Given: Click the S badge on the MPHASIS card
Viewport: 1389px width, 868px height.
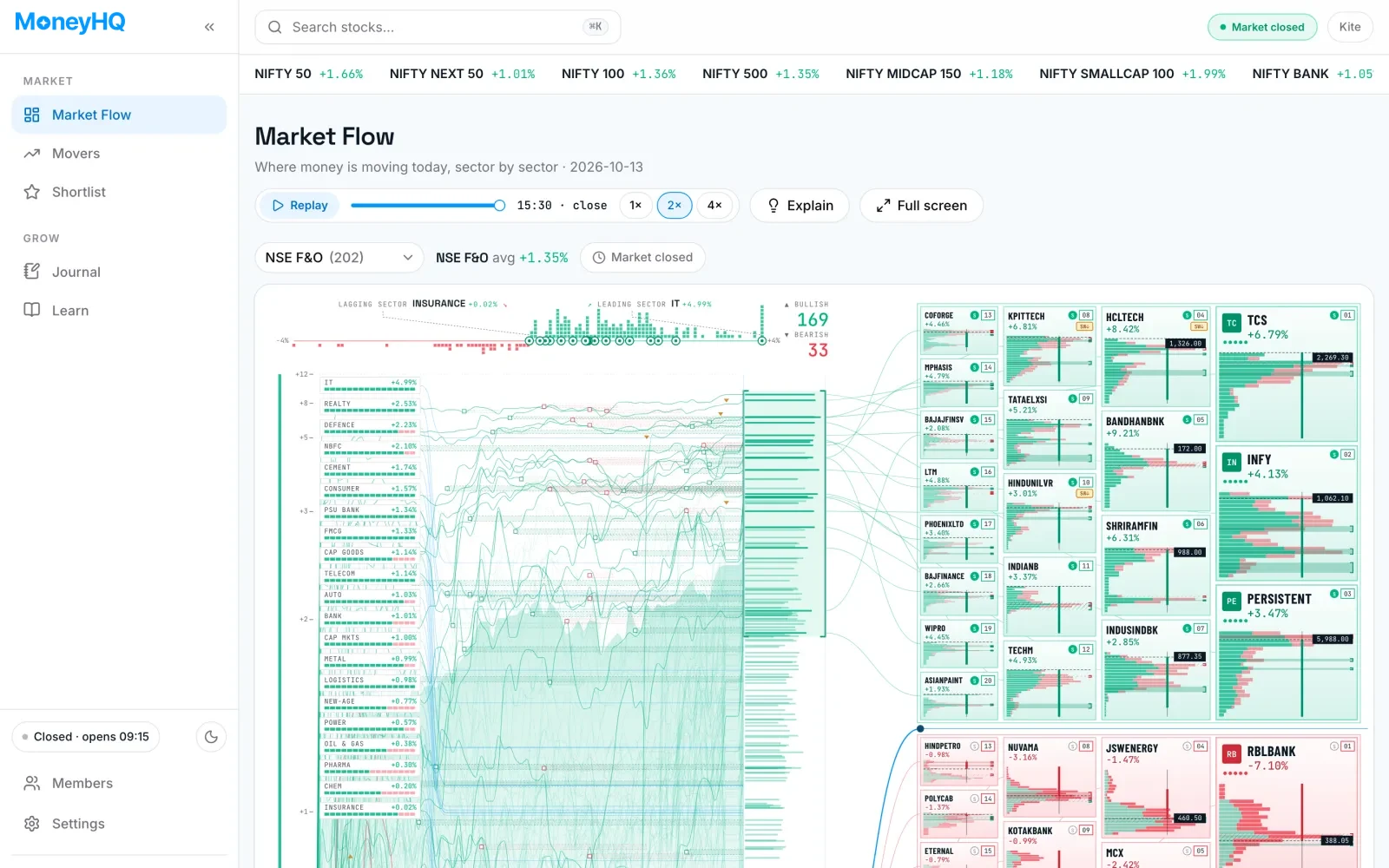Looking at the screenshot, I should click(x=975, y=367).
